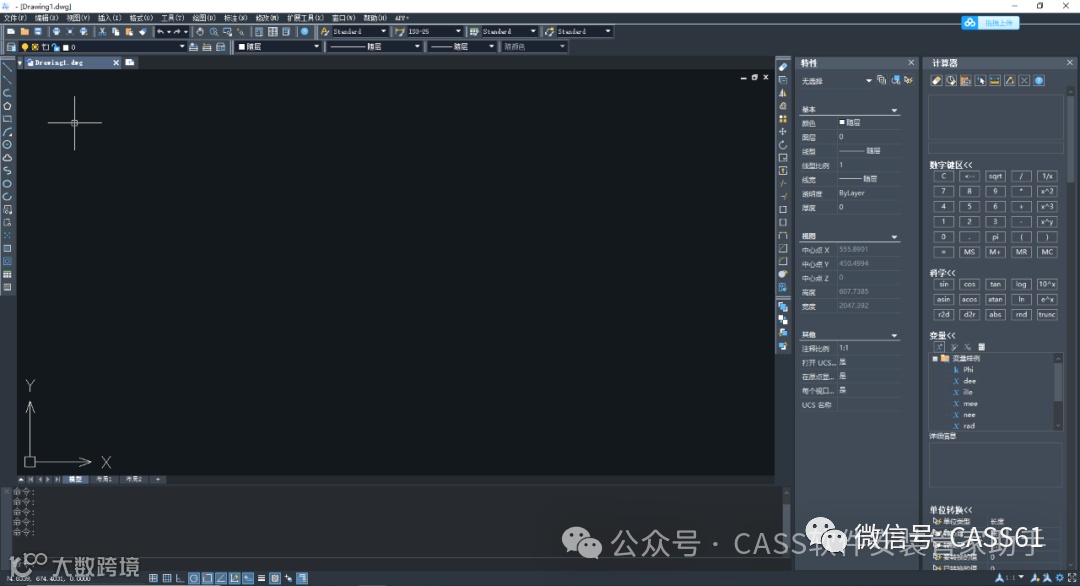Toggle the Dynamic Input button in the status bar

pyautogui.click(x=248, y=578)
